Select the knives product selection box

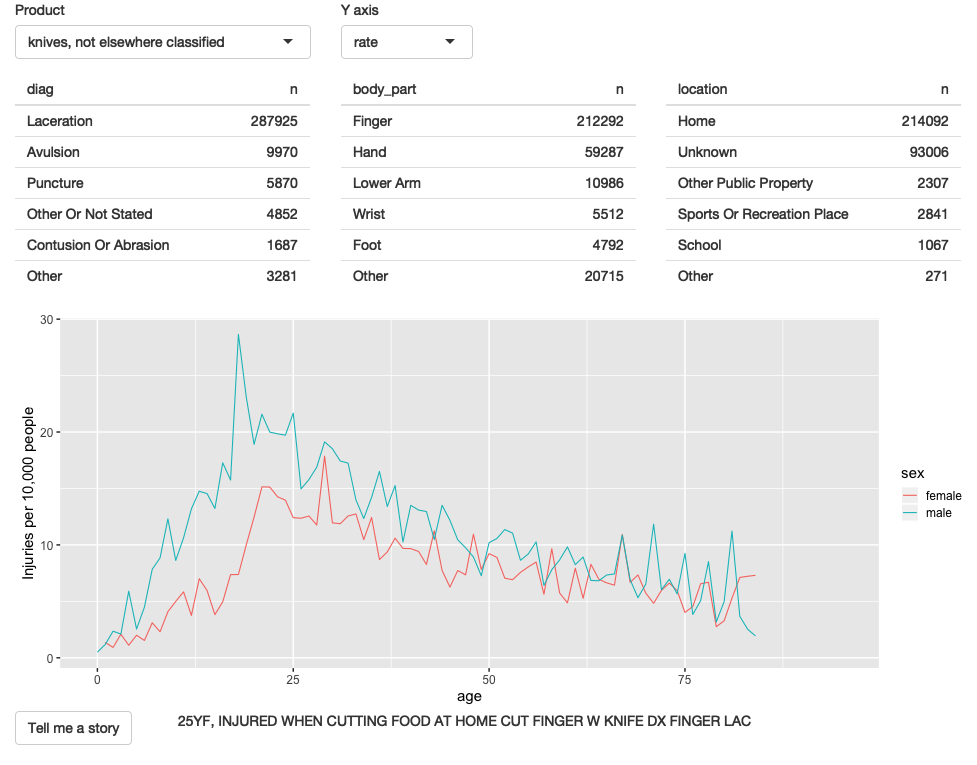[163, 42]
